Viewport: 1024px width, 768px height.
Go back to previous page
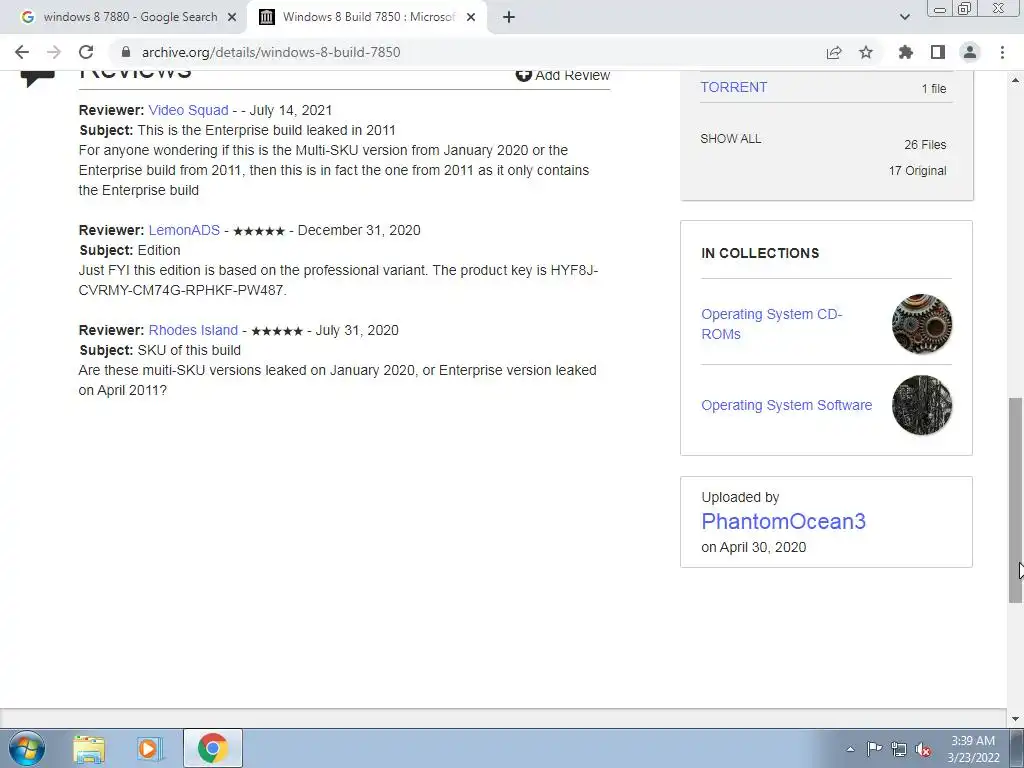pos(22,52)
